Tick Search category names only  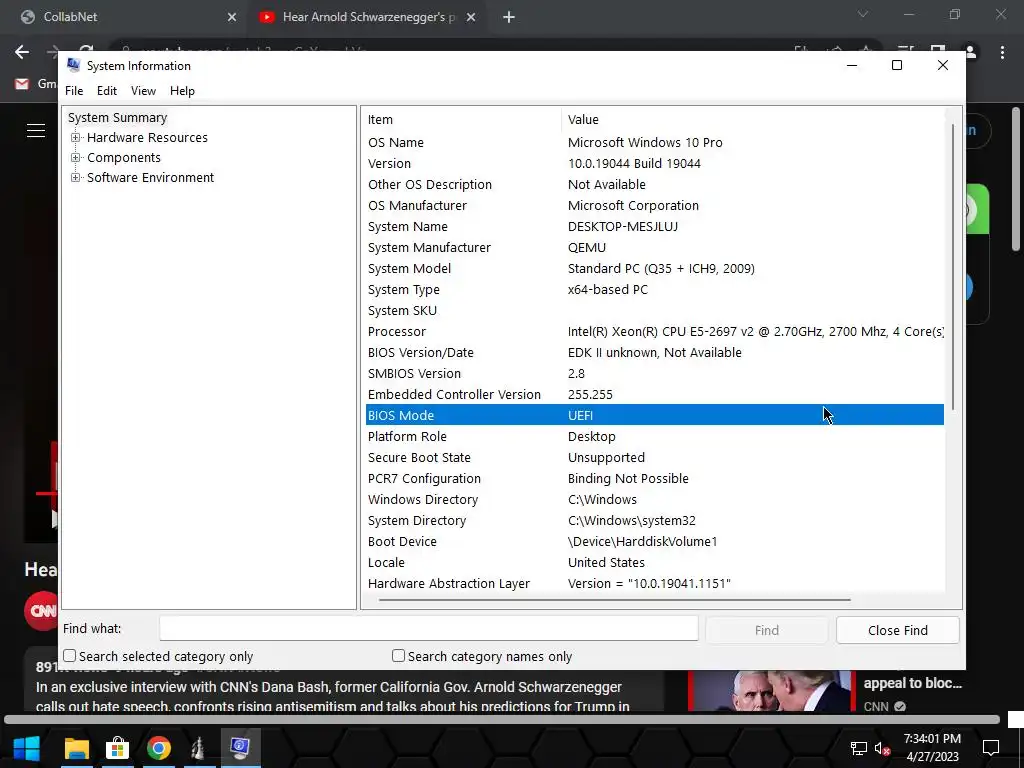(x=398, y=656)
